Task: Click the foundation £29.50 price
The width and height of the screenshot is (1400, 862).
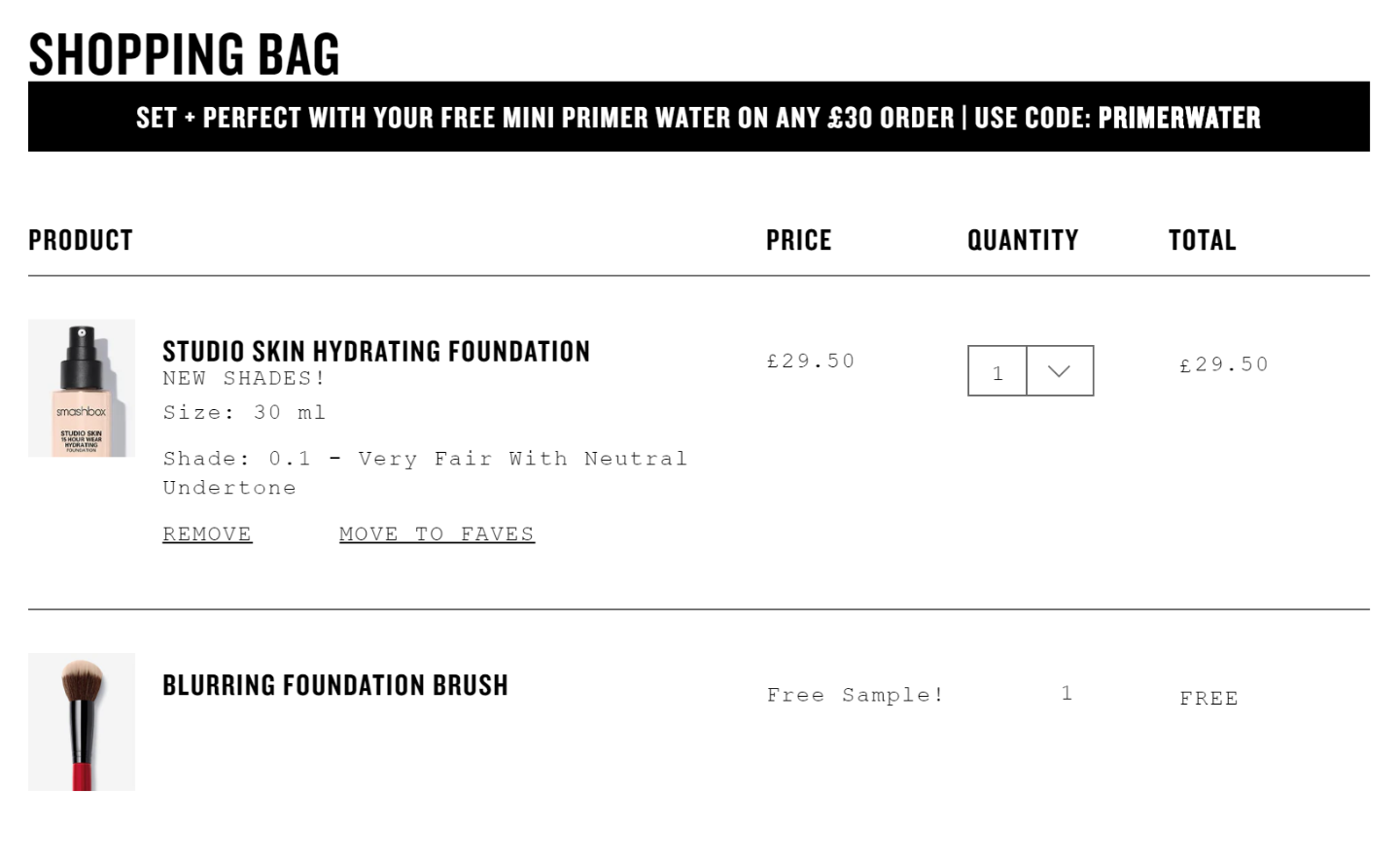Action: pyautogui.click(x=811, y=361)
